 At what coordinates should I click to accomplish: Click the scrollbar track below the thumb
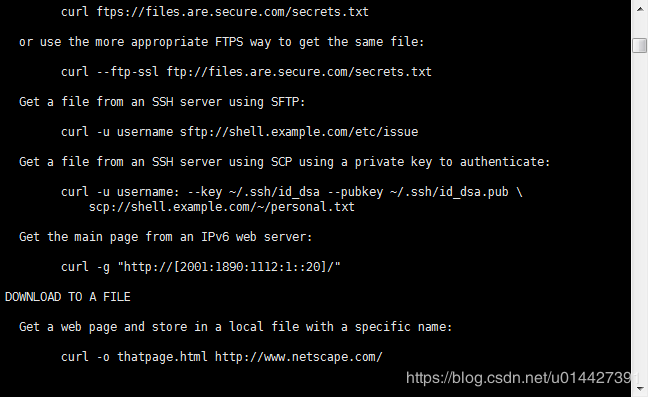click(x=639, y=215)
